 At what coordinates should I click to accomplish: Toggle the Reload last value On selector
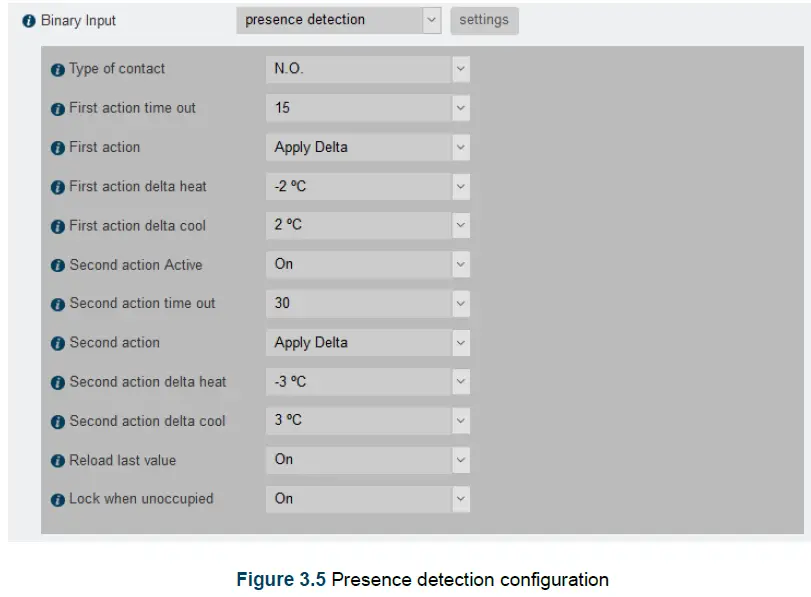tap(367, 460)
